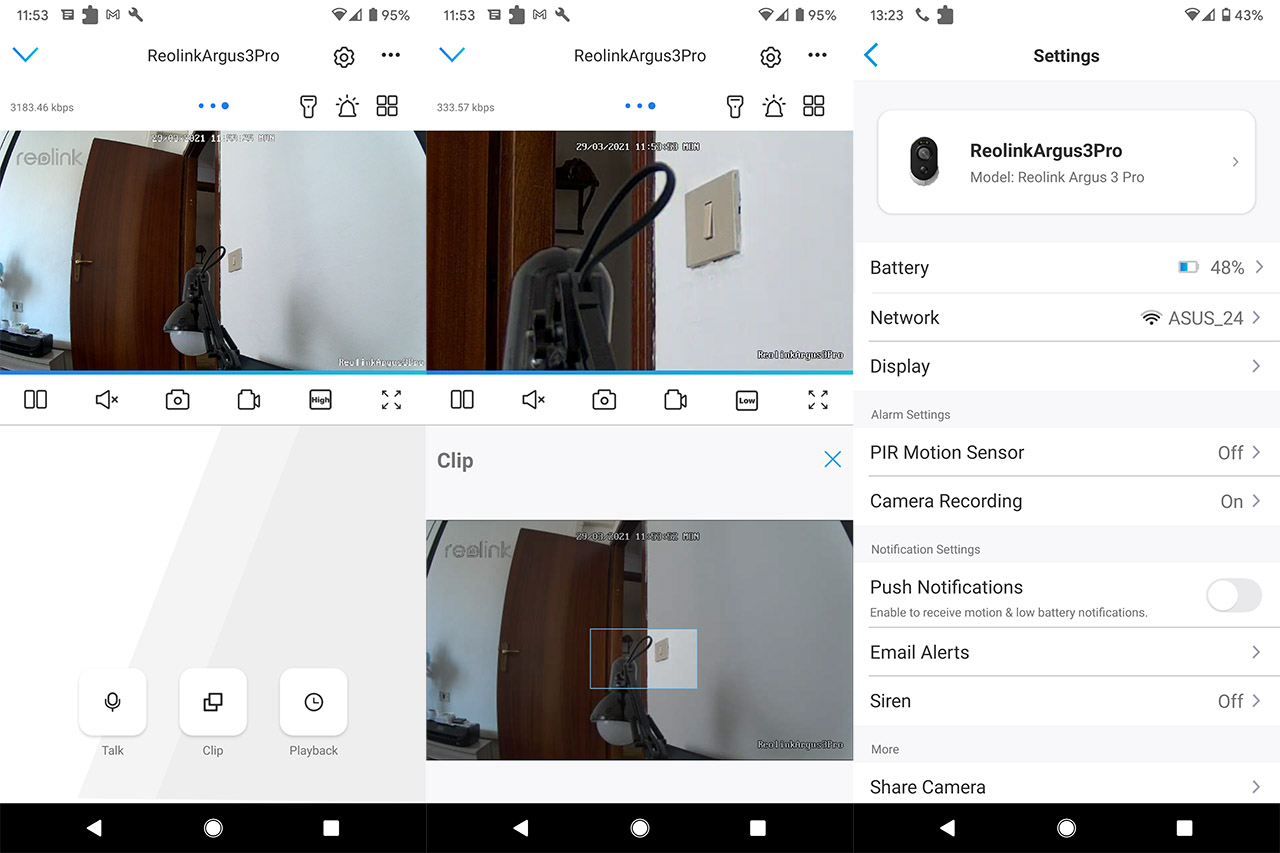Viewport: 1280px width, 853px height.
Task: Toggle Push Notifications switch
Action: [x=1234, y=596]
